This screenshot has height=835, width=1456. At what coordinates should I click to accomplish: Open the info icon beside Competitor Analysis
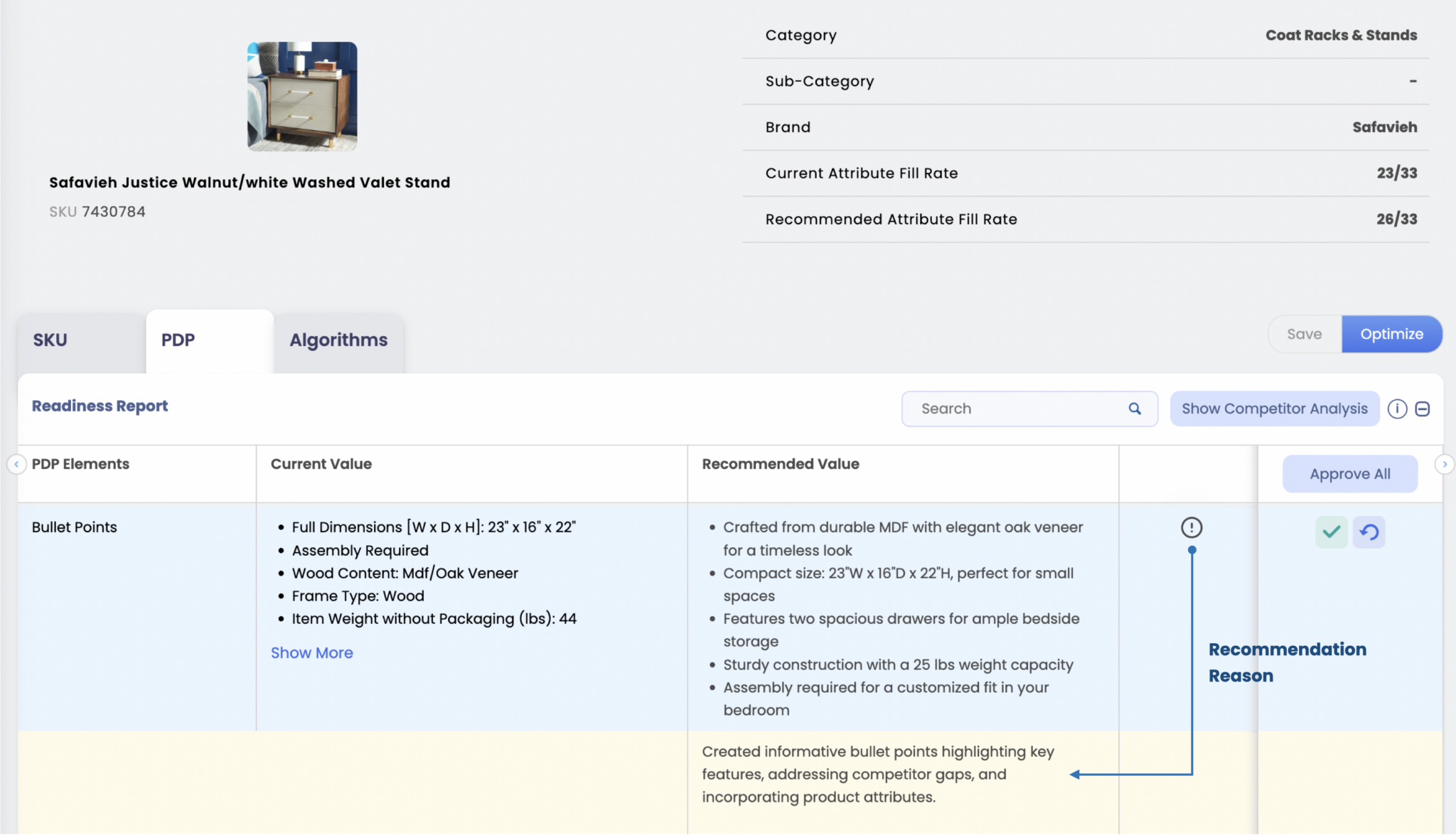(1397, 409)
